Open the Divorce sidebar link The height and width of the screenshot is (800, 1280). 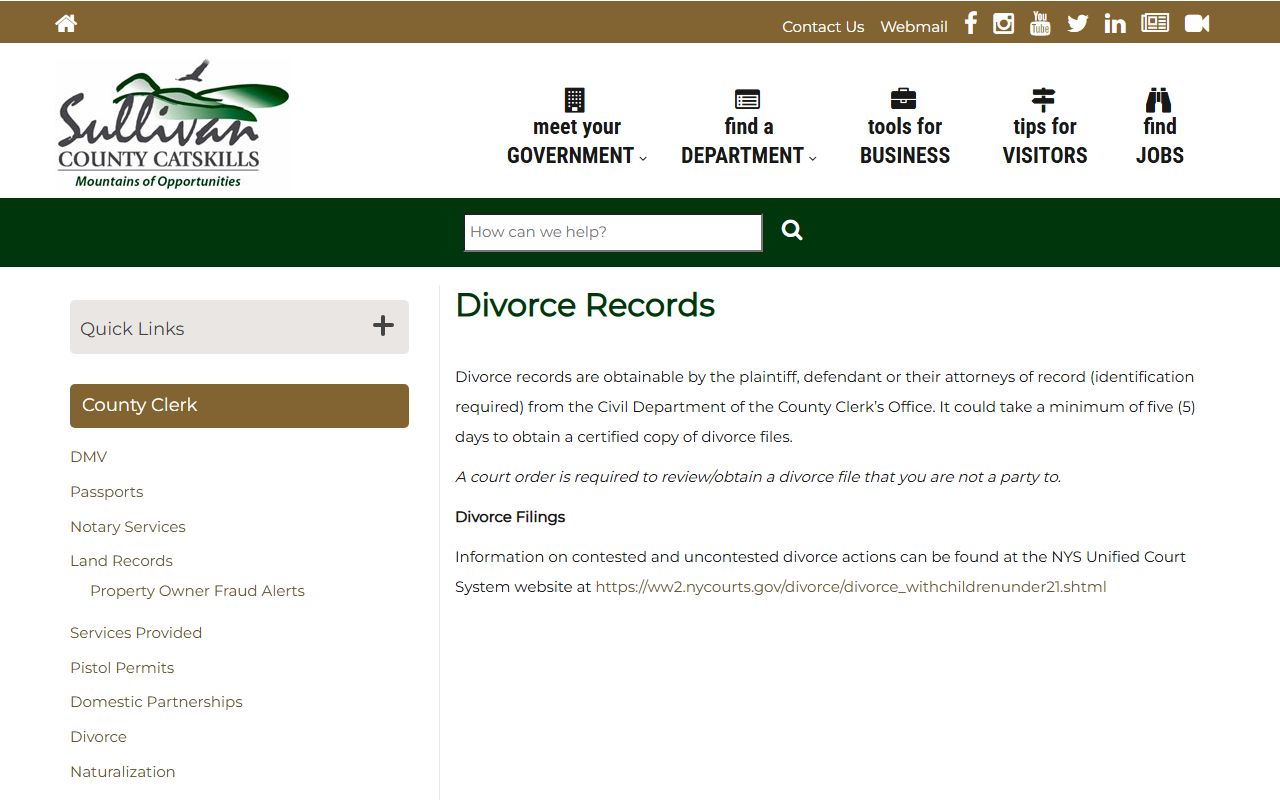[98, 737]
